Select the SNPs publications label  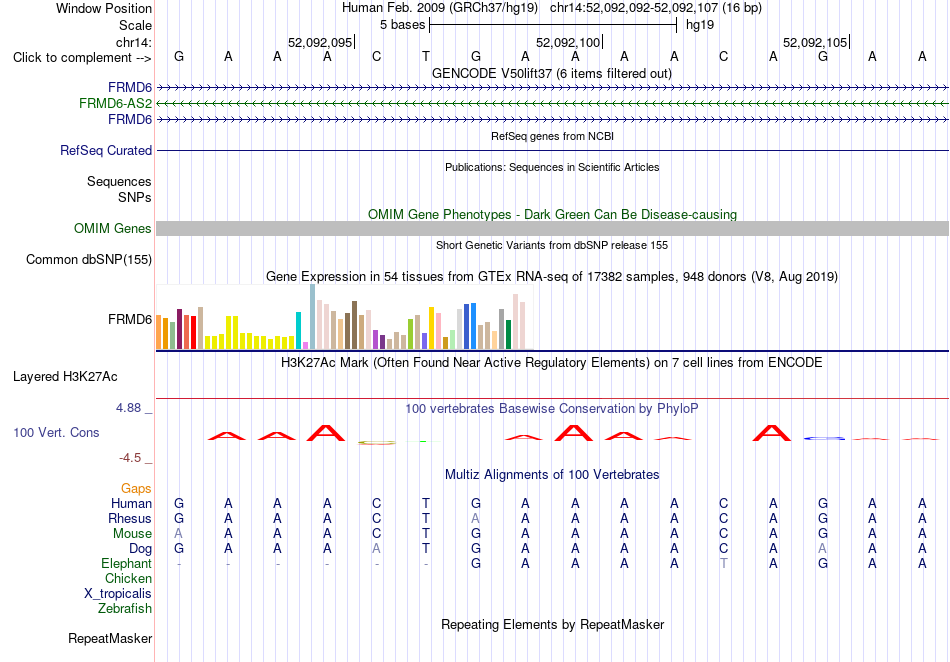135,197
